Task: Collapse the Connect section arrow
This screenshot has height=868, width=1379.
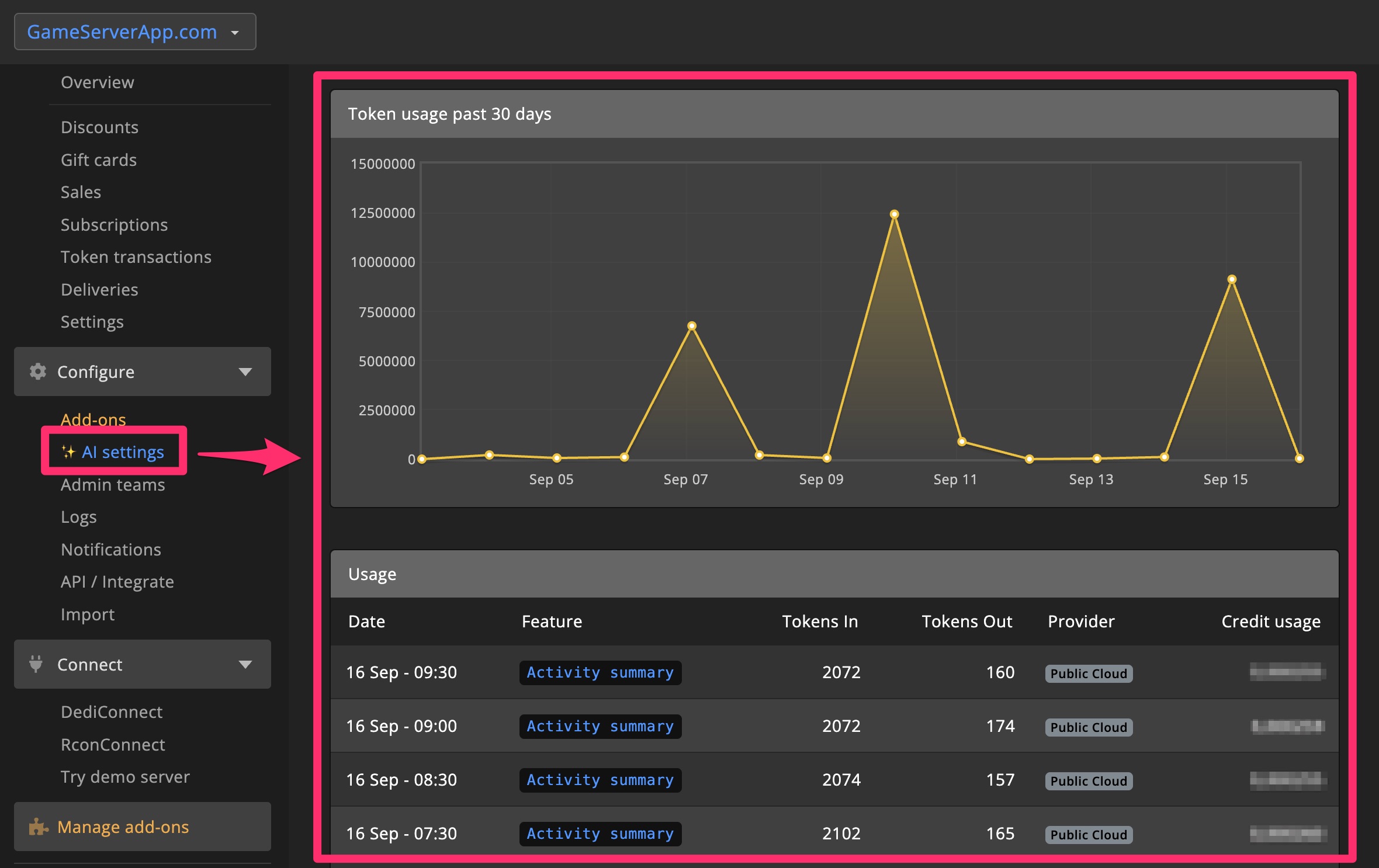Action: click(x=245, y=664)
